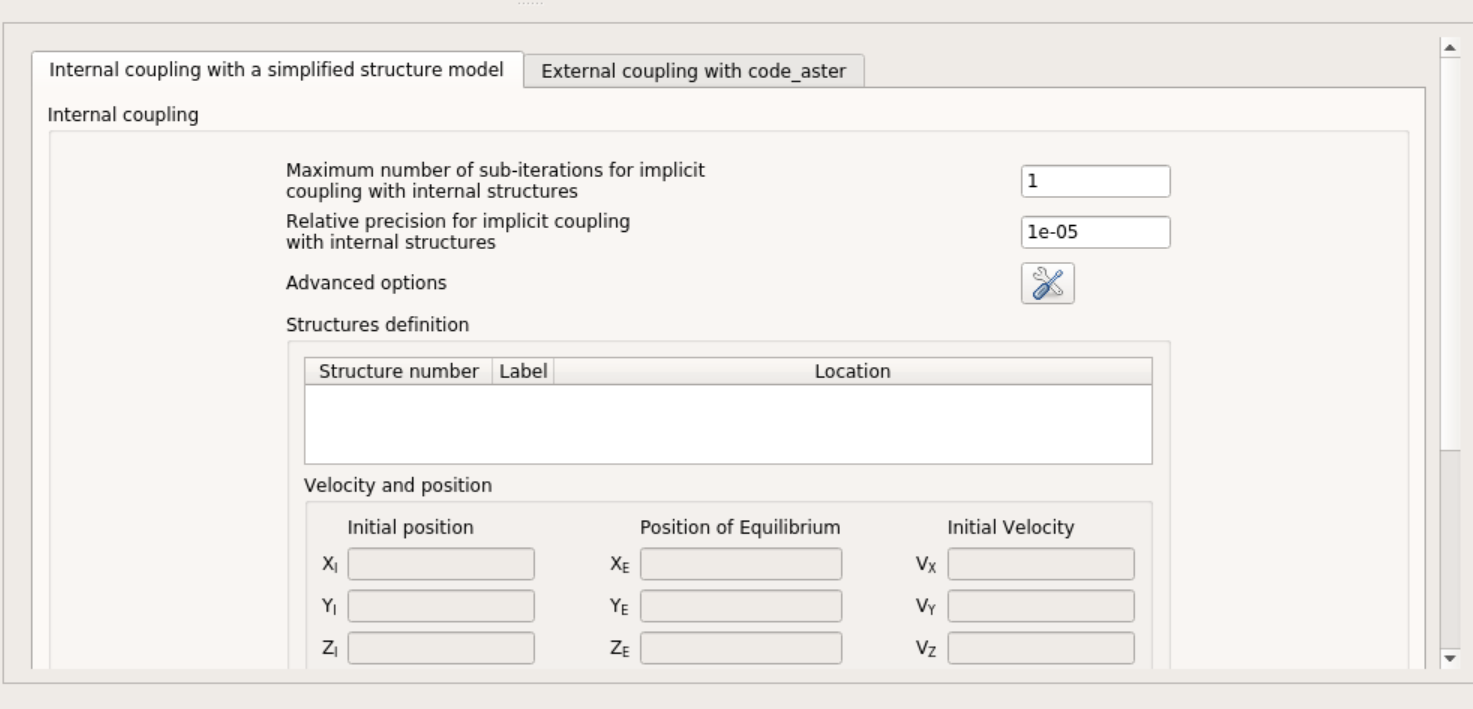The image size is (1473, 709).
Task: Select Internal coupling with simplified structure tab
Action: pyautogui.click(x=276, y=70)
